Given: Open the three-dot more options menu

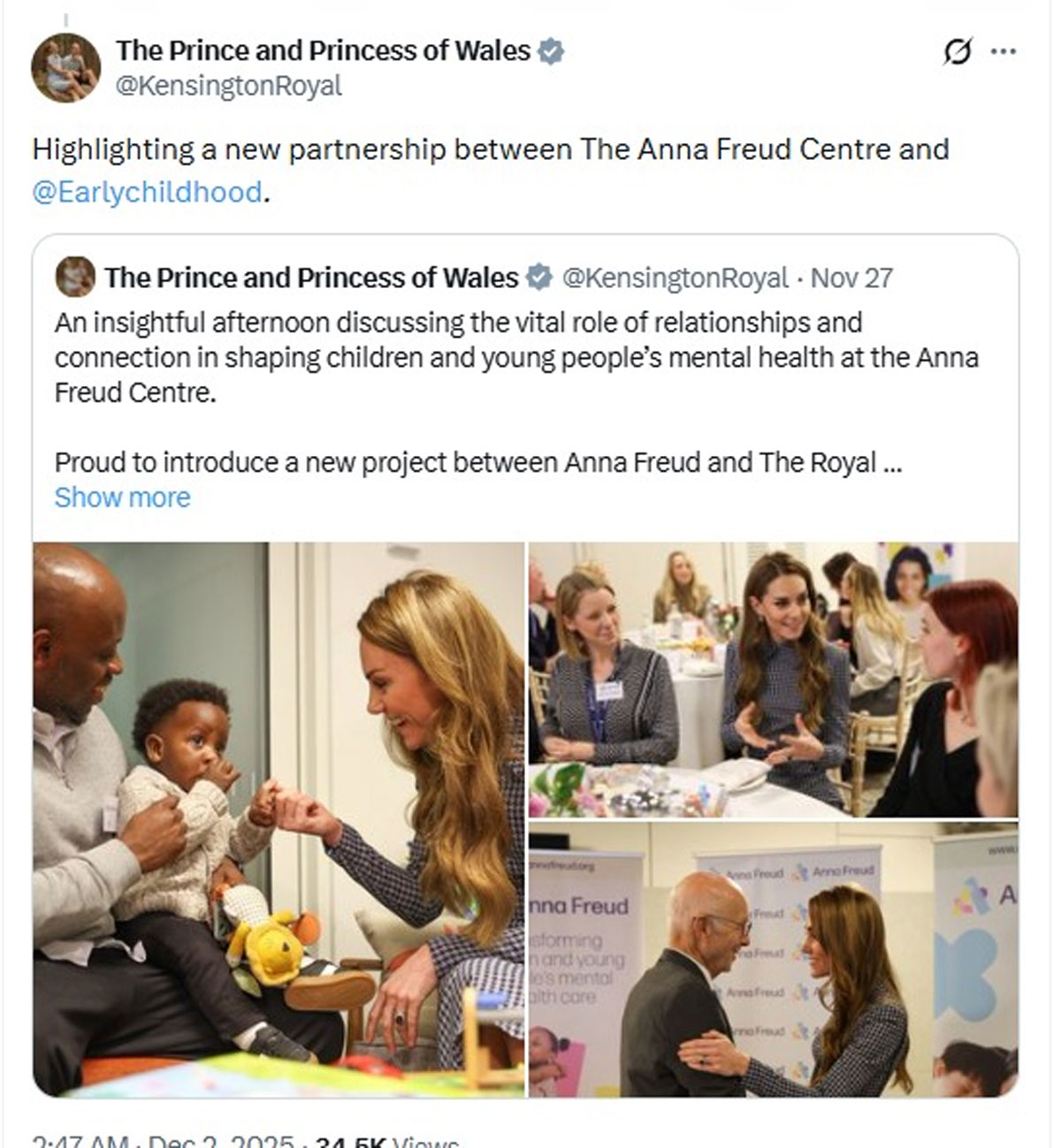Looking at the screenshot, I should pyautogui.click(x=1003, y=52).
